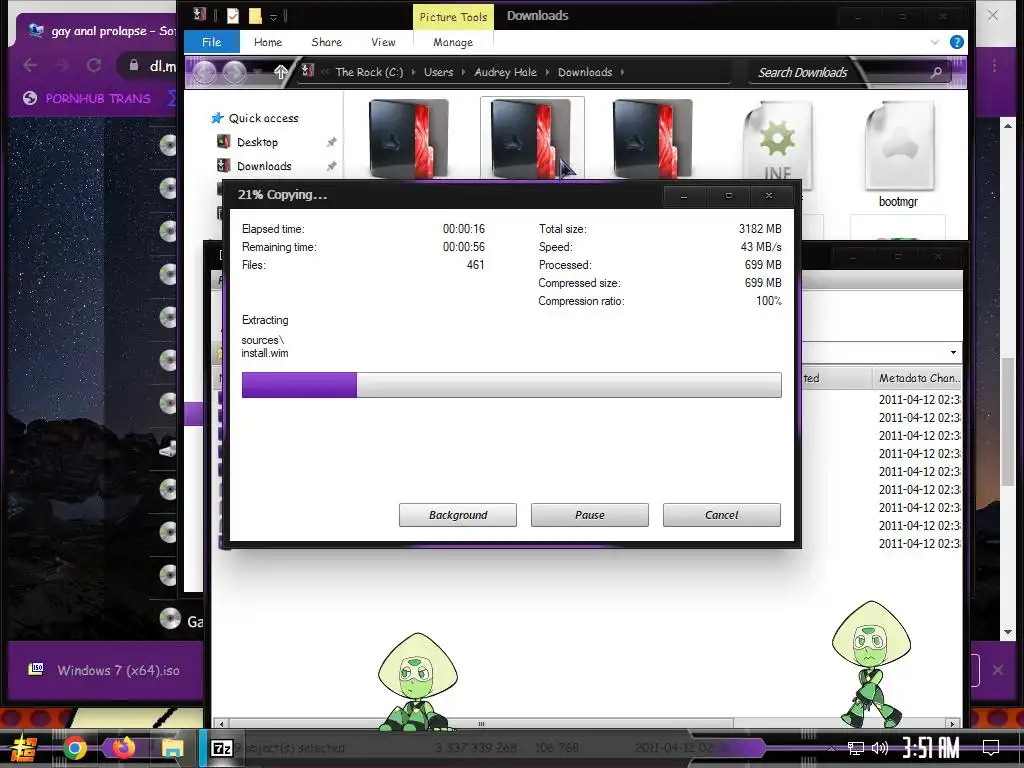Click the Explorer back navigation orb
The height and width of the screenshot is (768, 1024).
click(204, 72)
